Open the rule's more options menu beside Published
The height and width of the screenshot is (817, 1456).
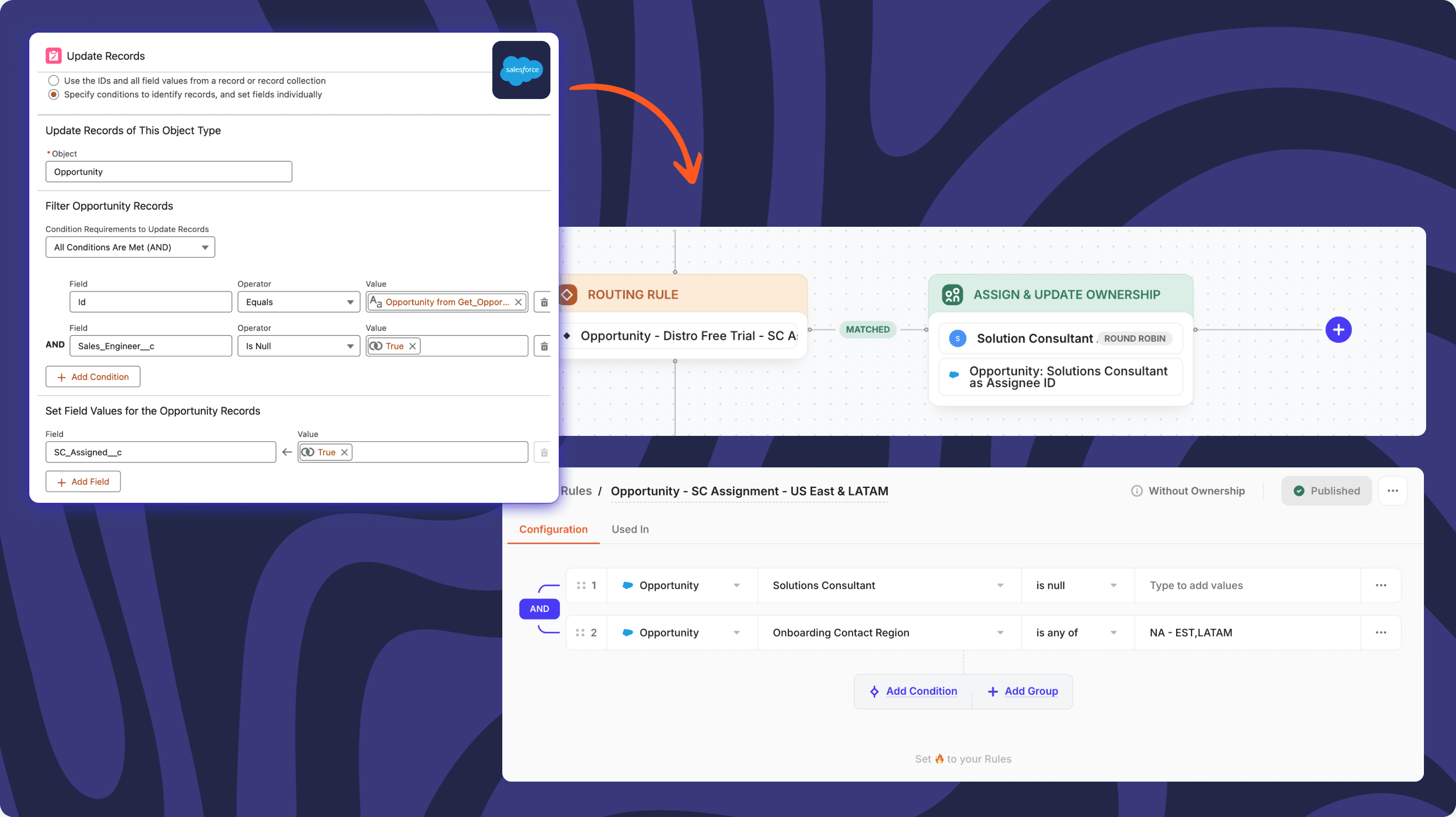pyautogui.click(x=1393, y=491)
